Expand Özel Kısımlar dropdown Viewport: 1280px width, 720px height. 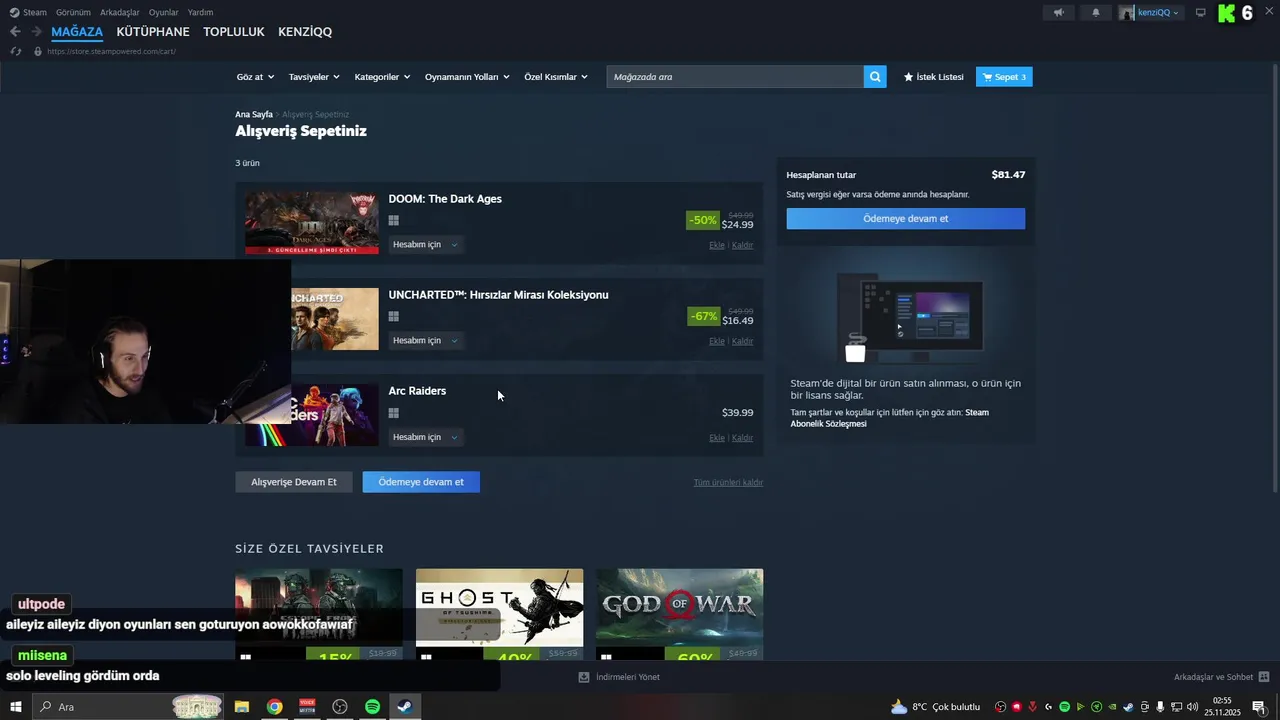click(556, 77)
